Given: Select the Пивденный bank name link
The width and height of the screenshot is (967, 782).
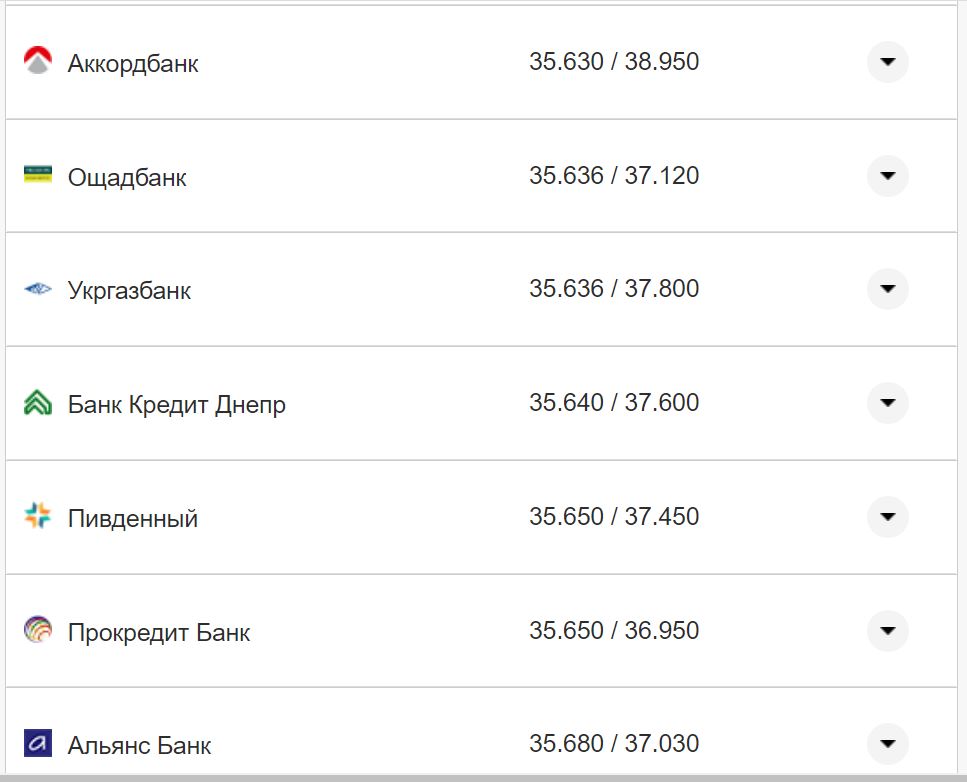Looking at the screenshot, I should (x=130, y=517).
